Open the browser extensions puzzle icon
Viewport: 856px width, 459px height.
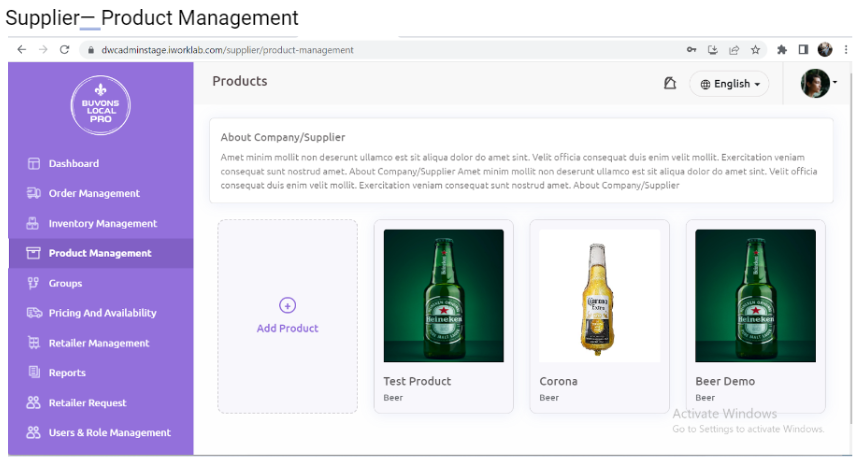click(782, 50)
